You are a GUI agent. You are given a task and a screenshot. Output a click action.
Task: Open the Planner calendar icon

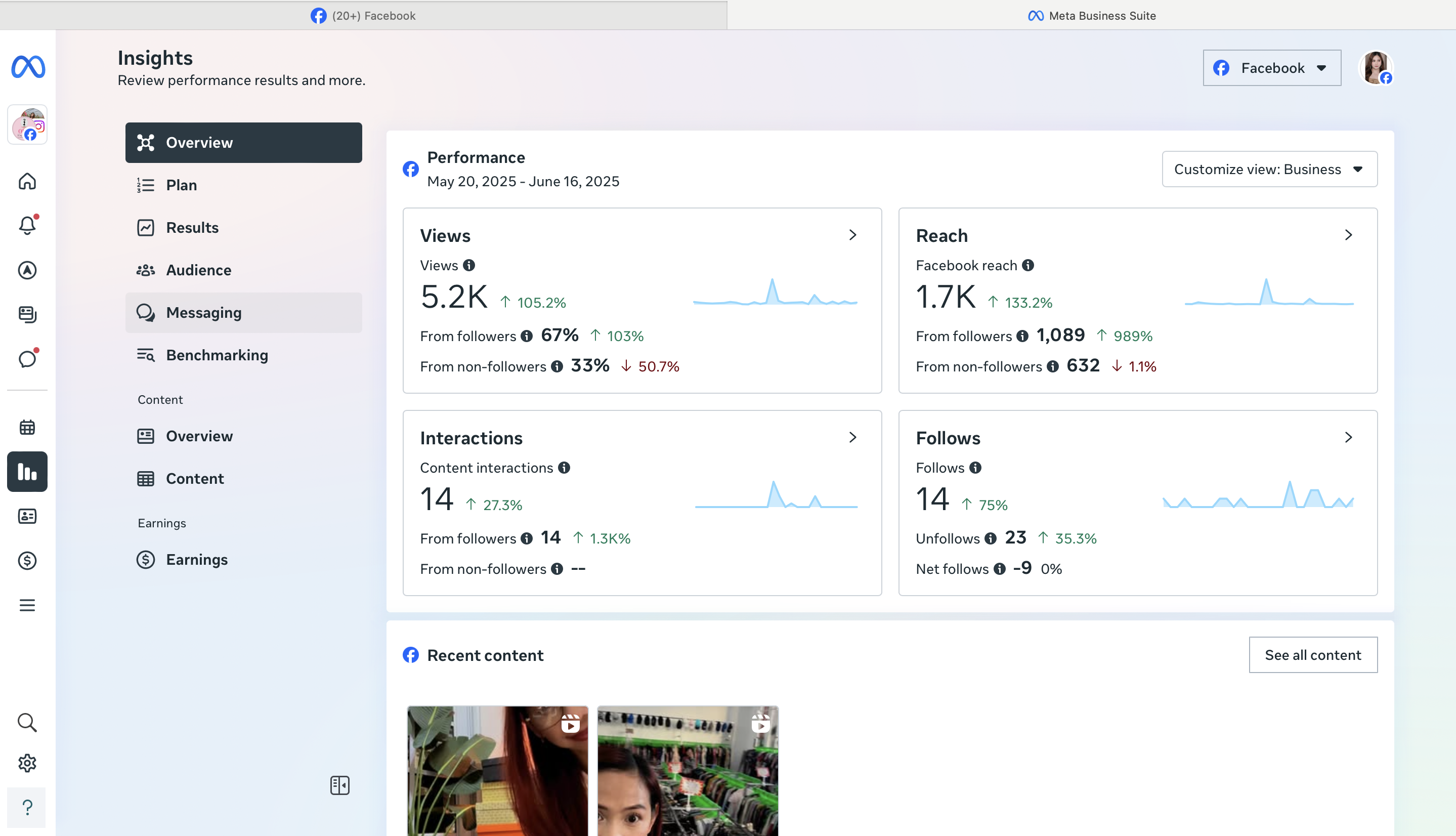(x=27, y=427)
